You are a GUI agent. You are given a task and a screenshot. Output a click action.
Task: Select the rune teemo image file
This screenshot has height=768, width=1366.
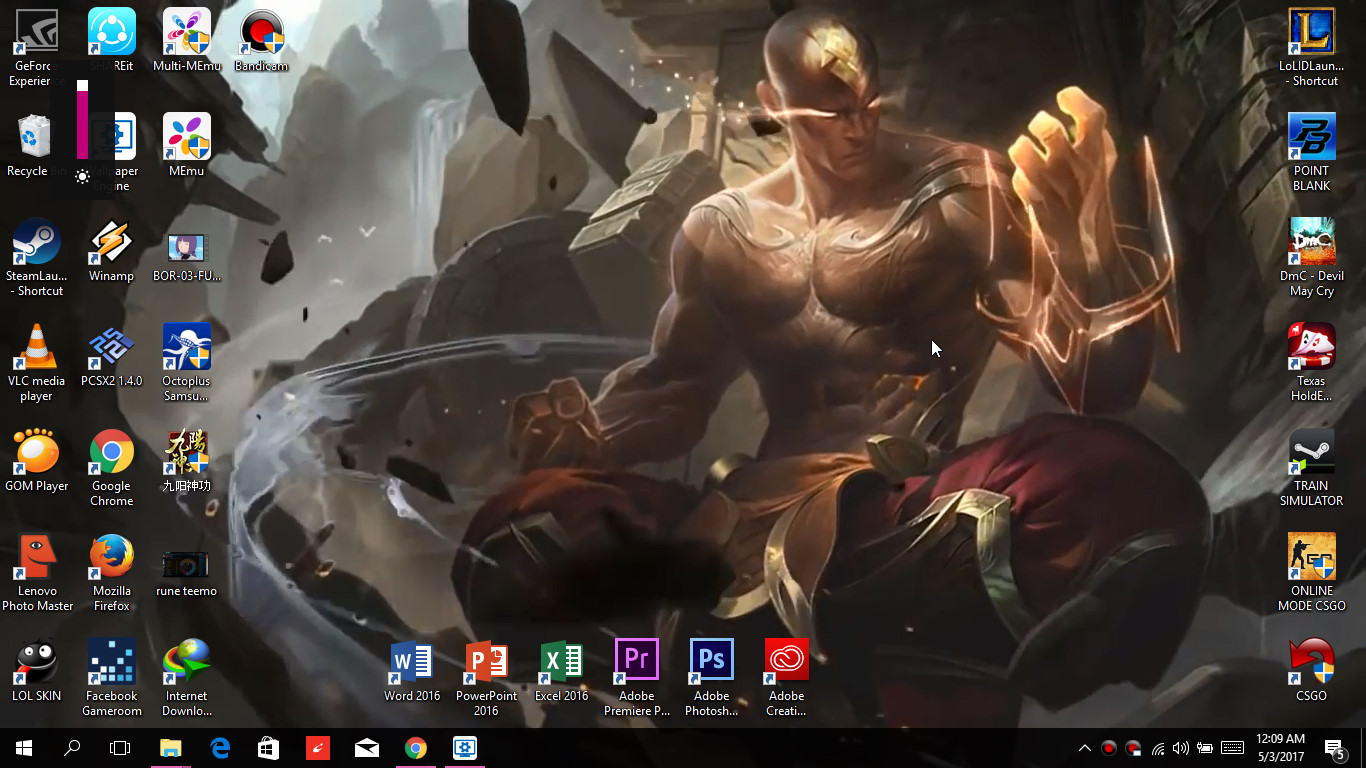tap(187, 565)
